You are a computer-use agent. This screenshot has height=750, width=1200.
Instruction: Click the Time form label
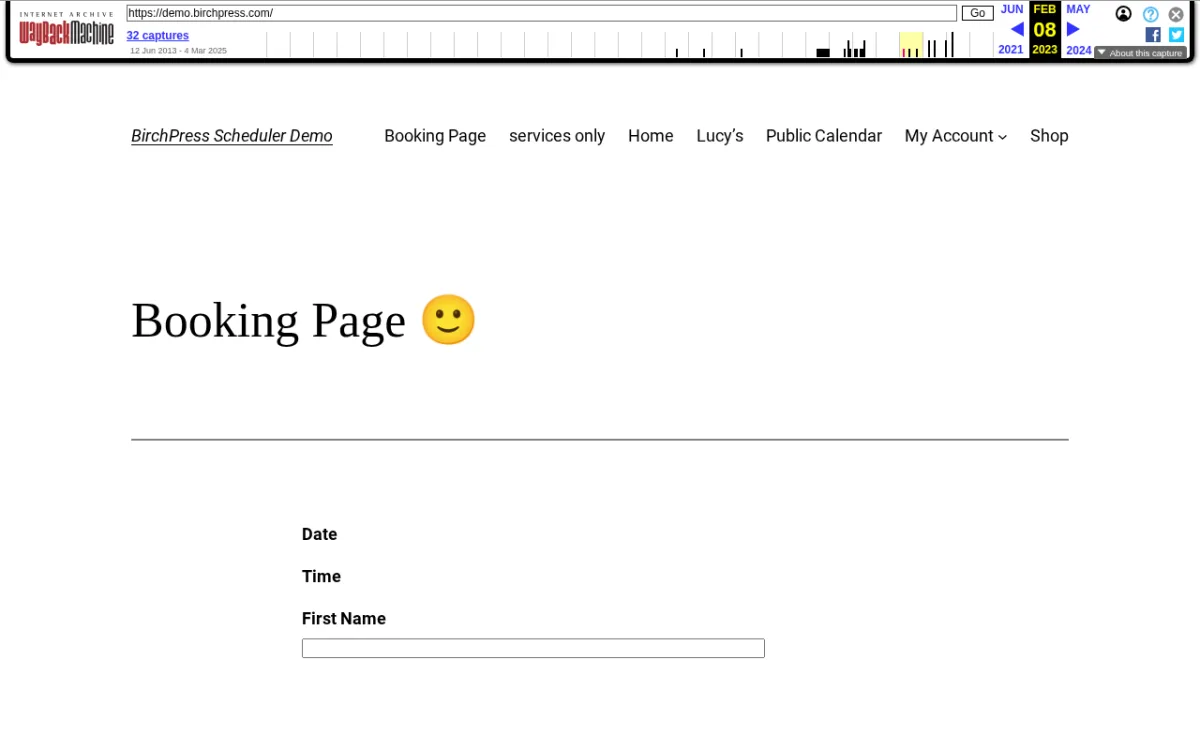click(321, 576)
